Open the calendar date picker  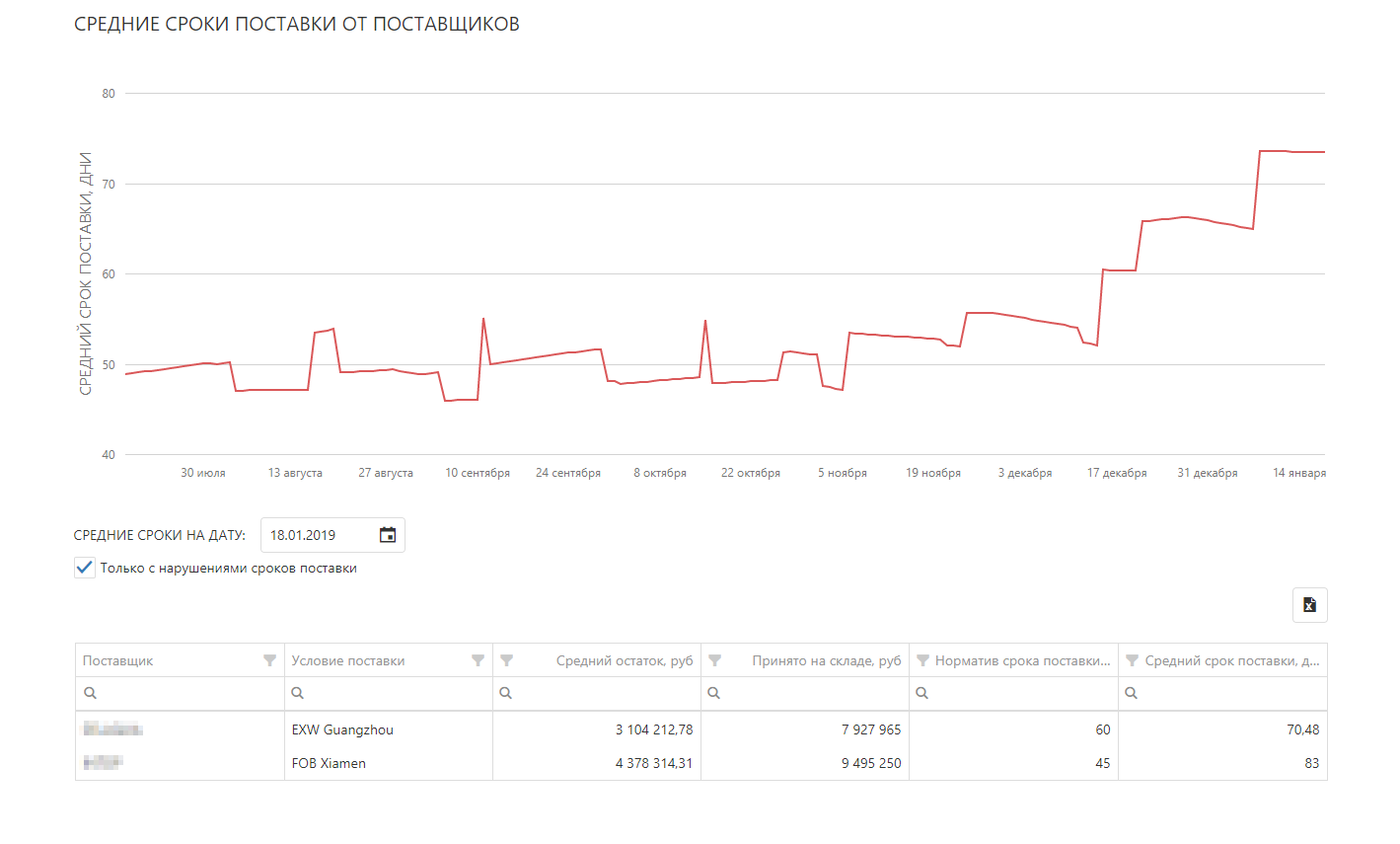tap(388, 535)
